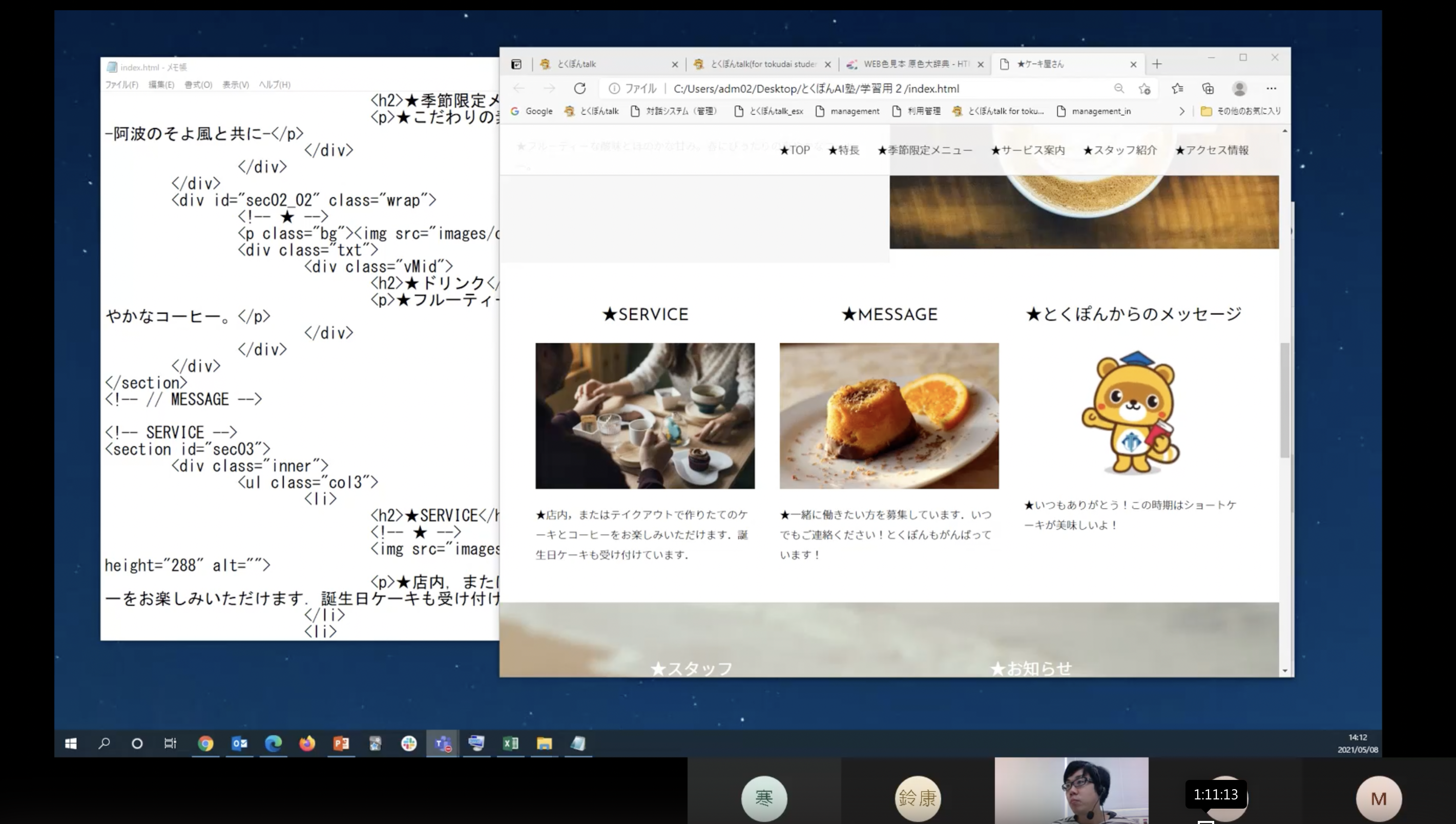The height and width of the screenshot is (824, 1456).
Task: Open the 表示(V) menu in Notepad
Action: tap(235, 85)
